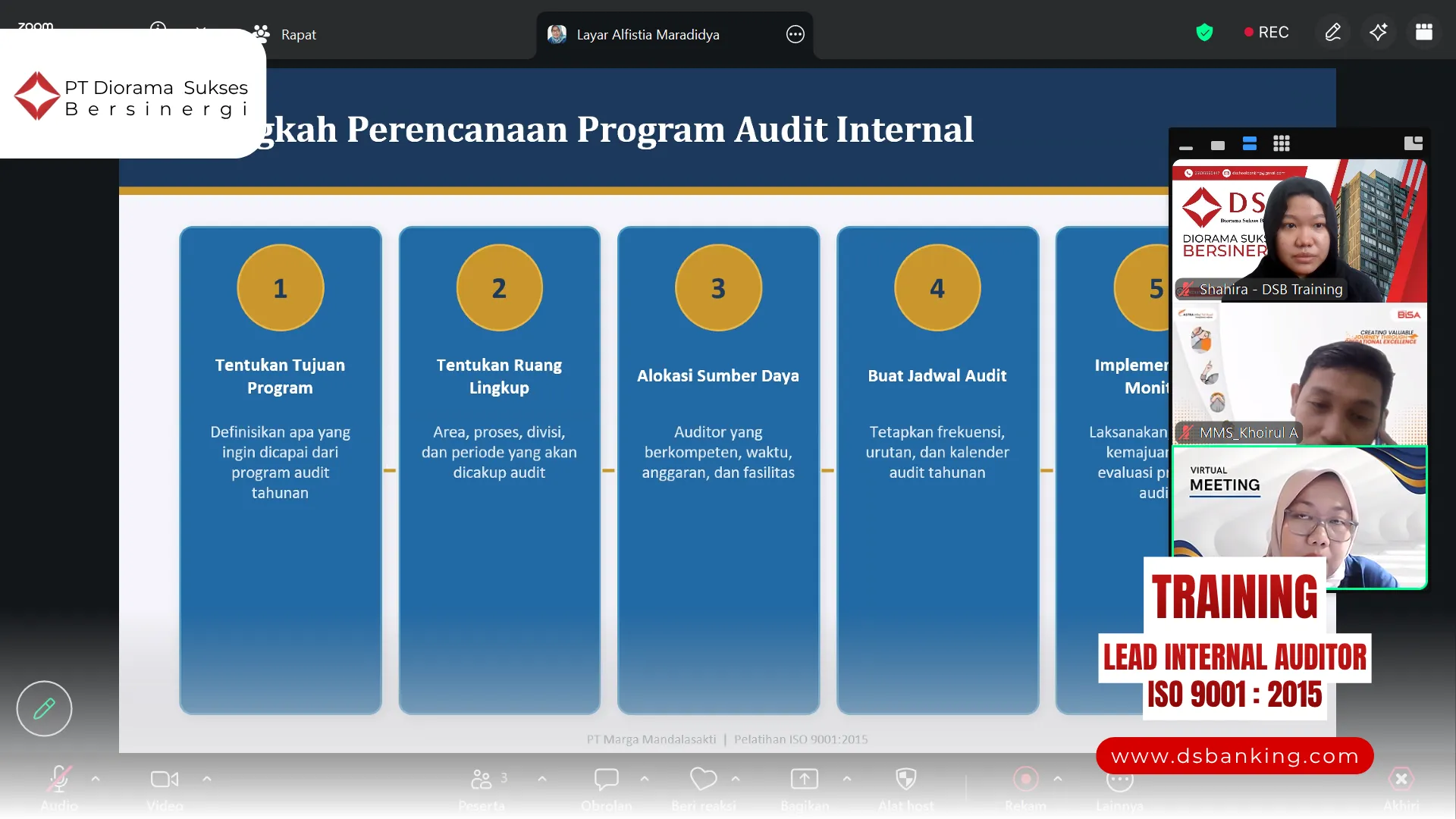
Task: Select Shahira - DSB Training video thumbnail
Action: coord(1300,231)
